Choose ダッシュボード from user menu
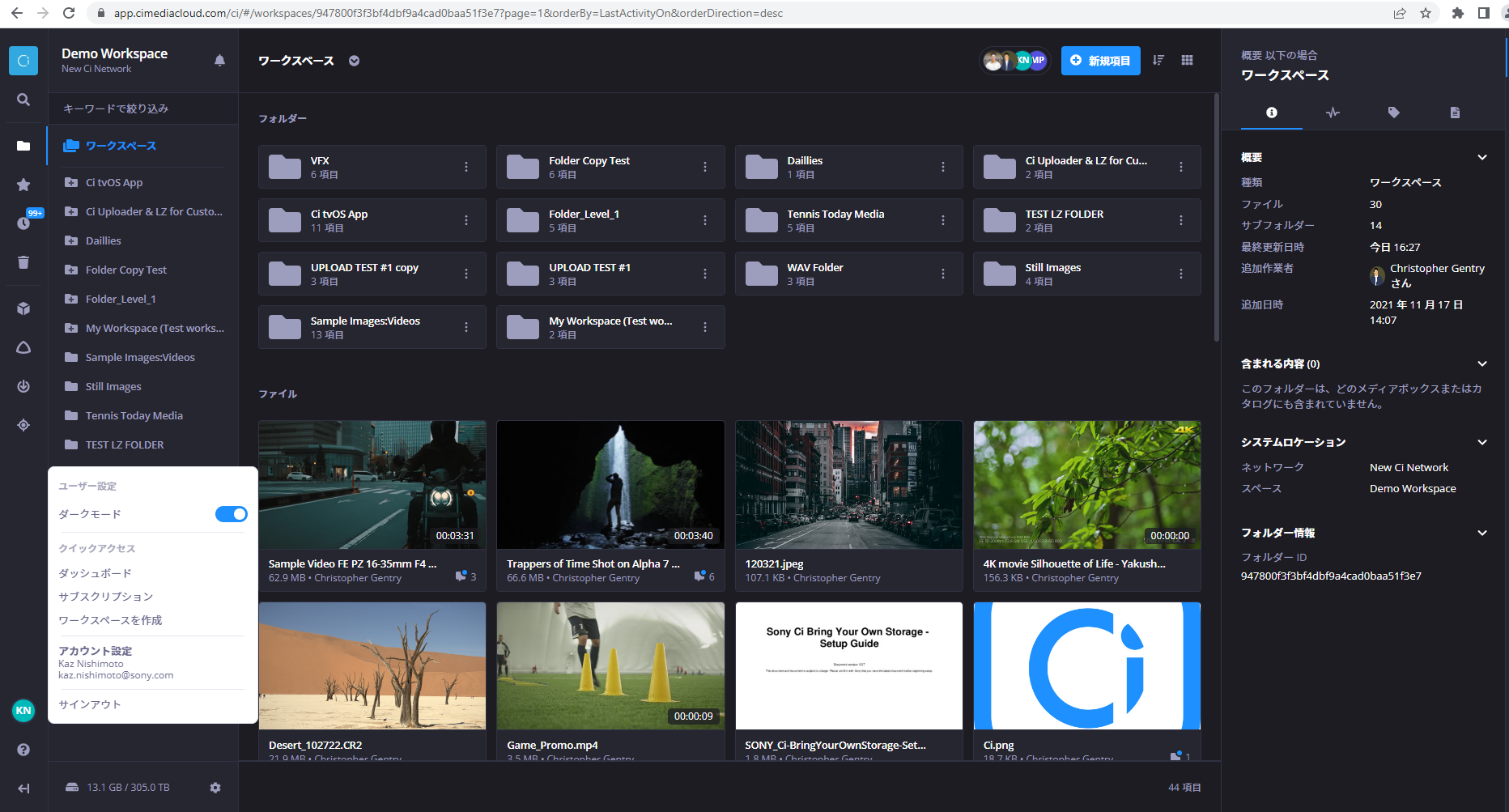1509x812 pixels. click(95, 573)
